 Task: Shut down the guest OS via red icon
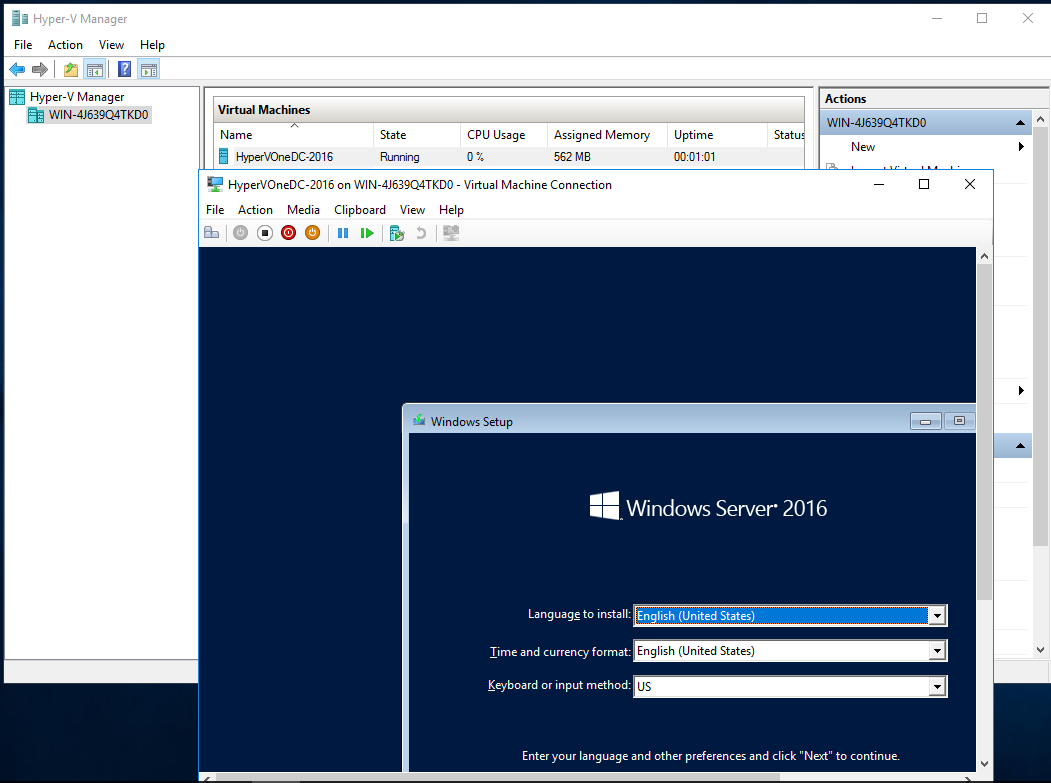(288, 232)
